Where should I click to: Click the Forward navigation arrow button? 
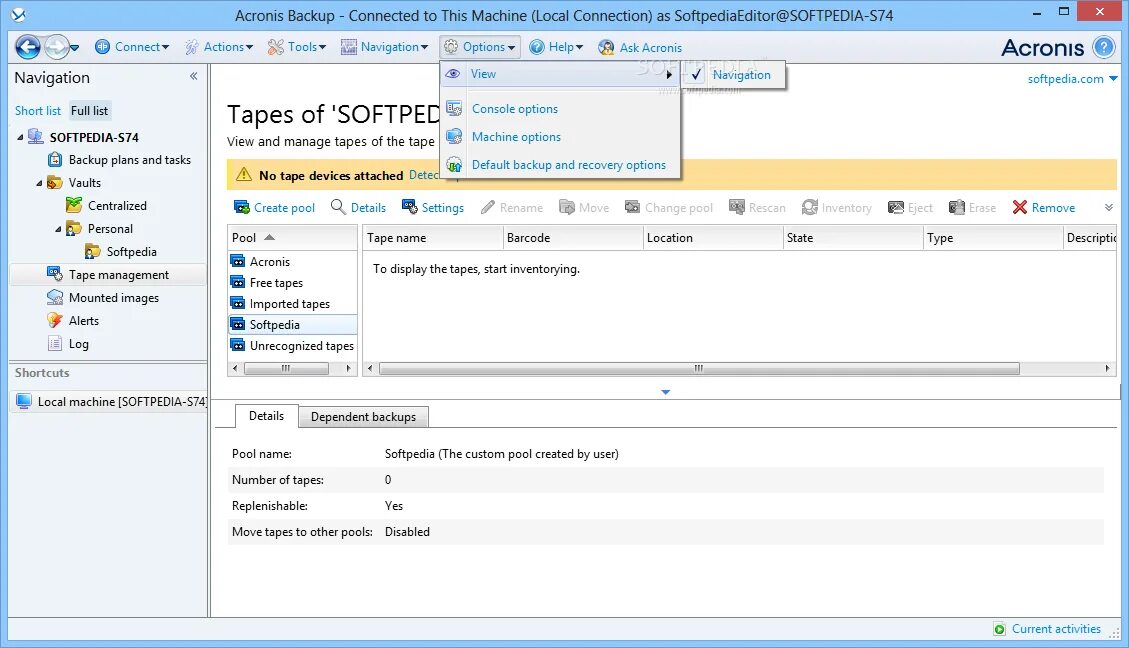coord(55,48)
